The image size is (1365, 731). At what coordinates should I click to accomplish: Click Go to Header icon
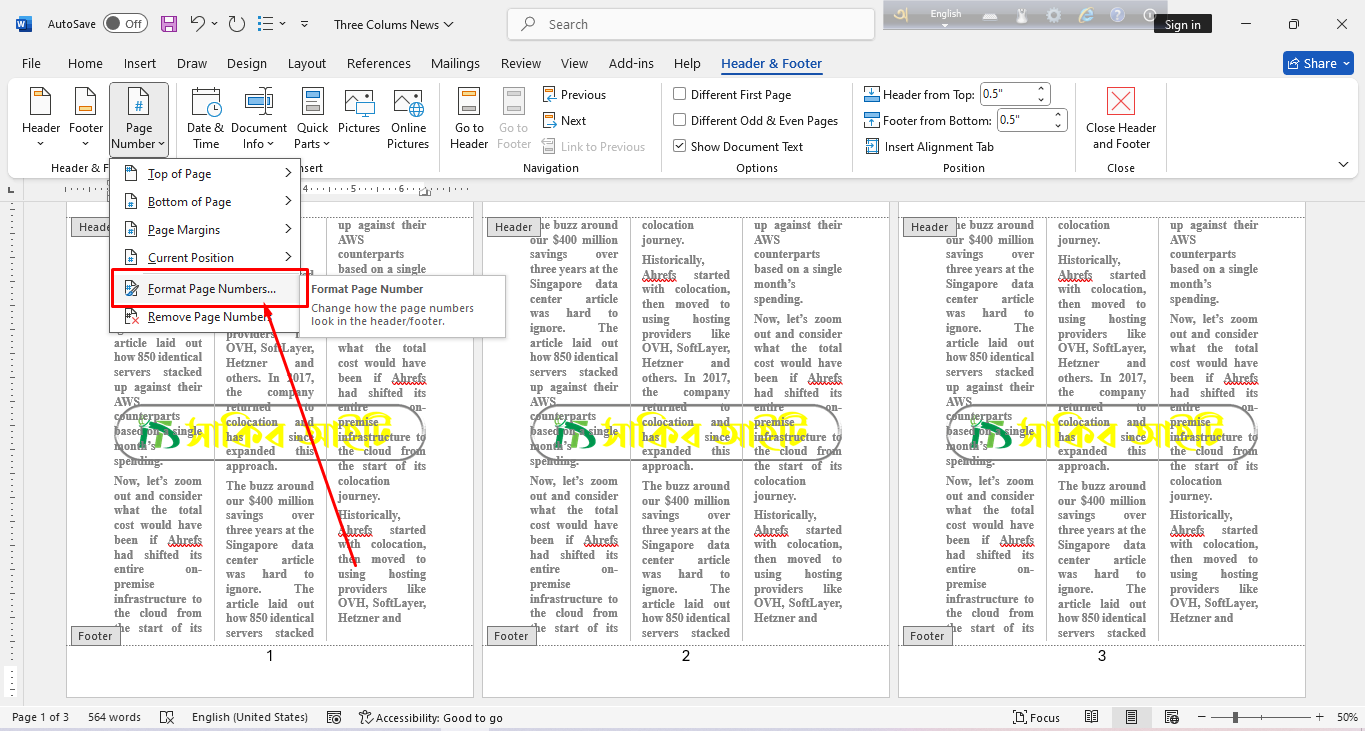469,104
